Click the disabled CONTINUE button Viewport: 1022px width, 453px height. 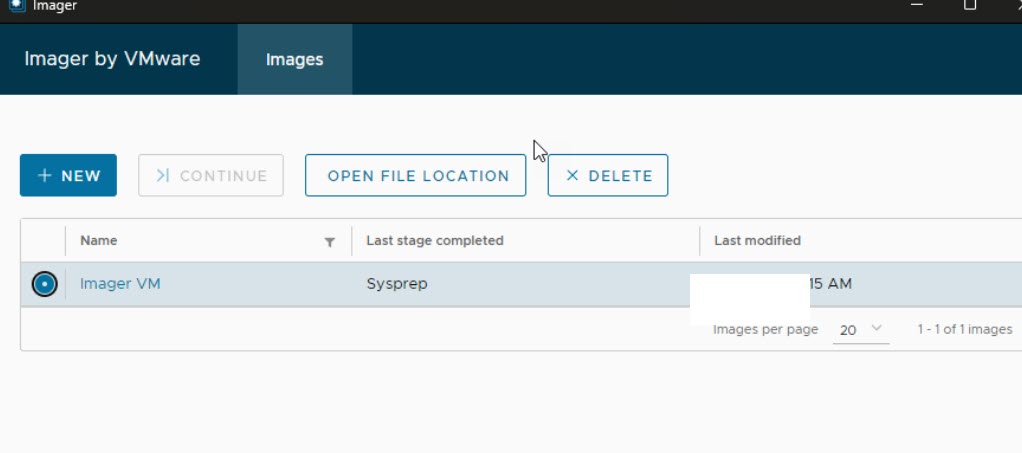click(x=211, y=175)
